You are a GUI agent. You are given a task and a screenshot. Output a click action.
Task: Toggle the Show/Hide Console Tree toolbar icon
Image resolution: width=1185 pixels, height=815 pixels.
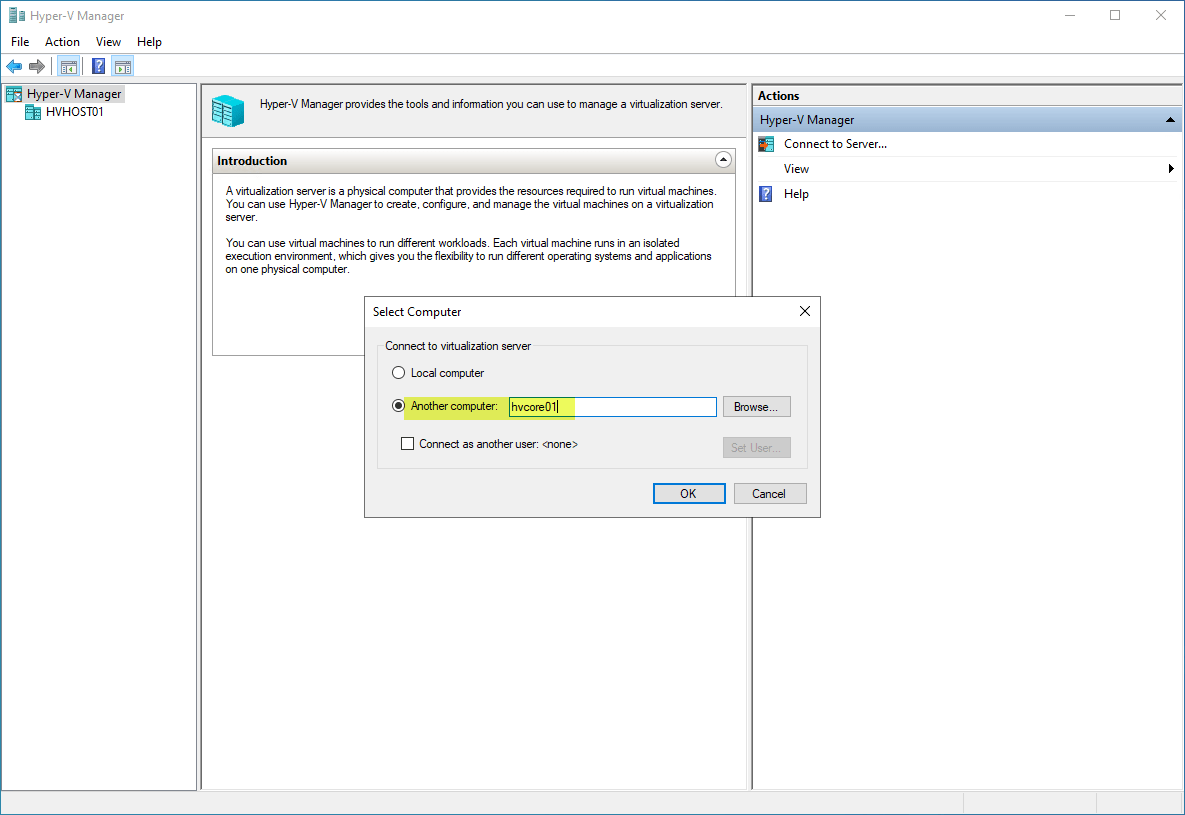(68, 67)
